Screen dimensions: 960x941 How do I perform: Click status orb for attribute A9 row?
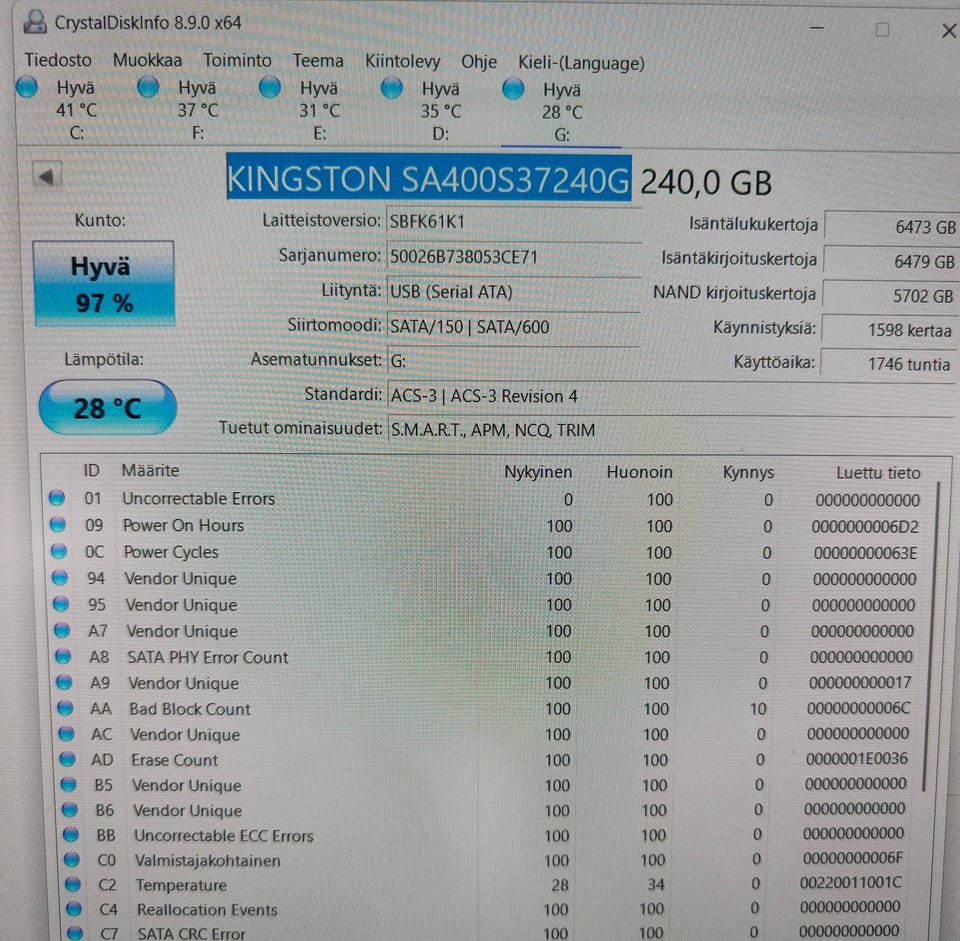tap(64, 682)
